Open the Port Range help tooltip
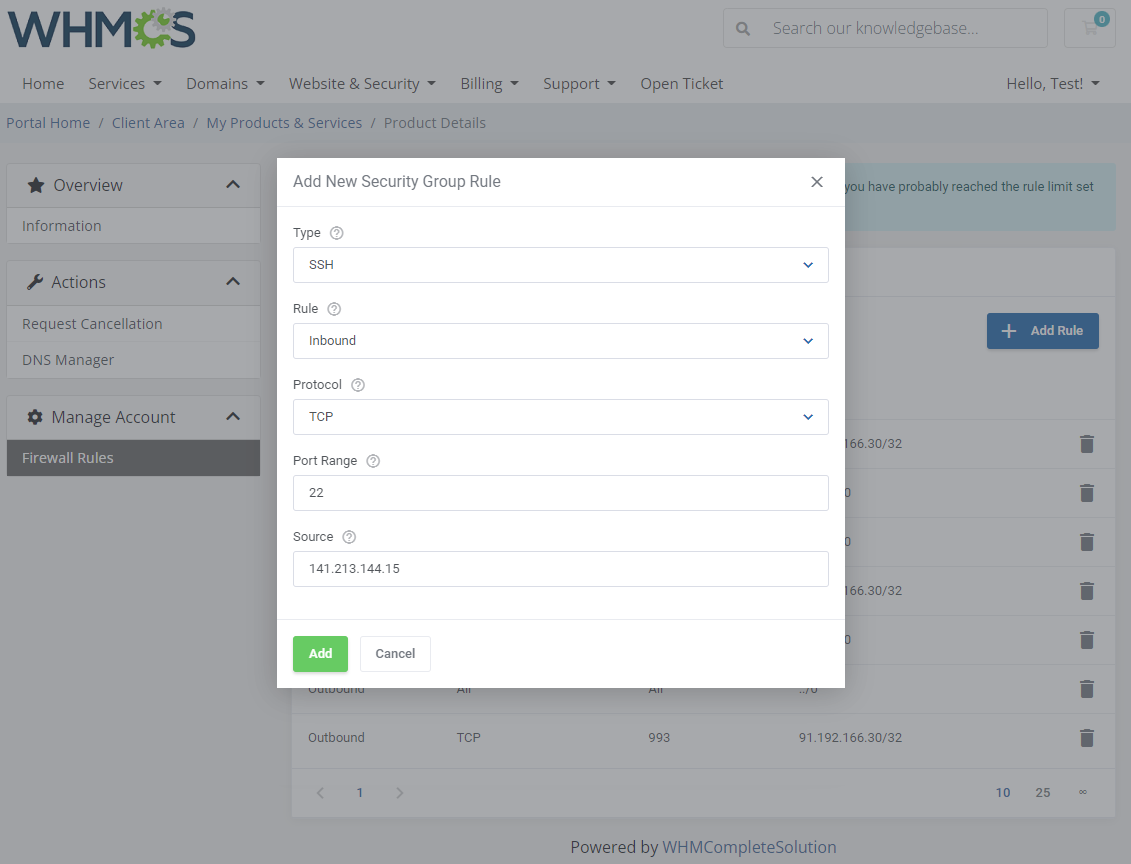 372,460
